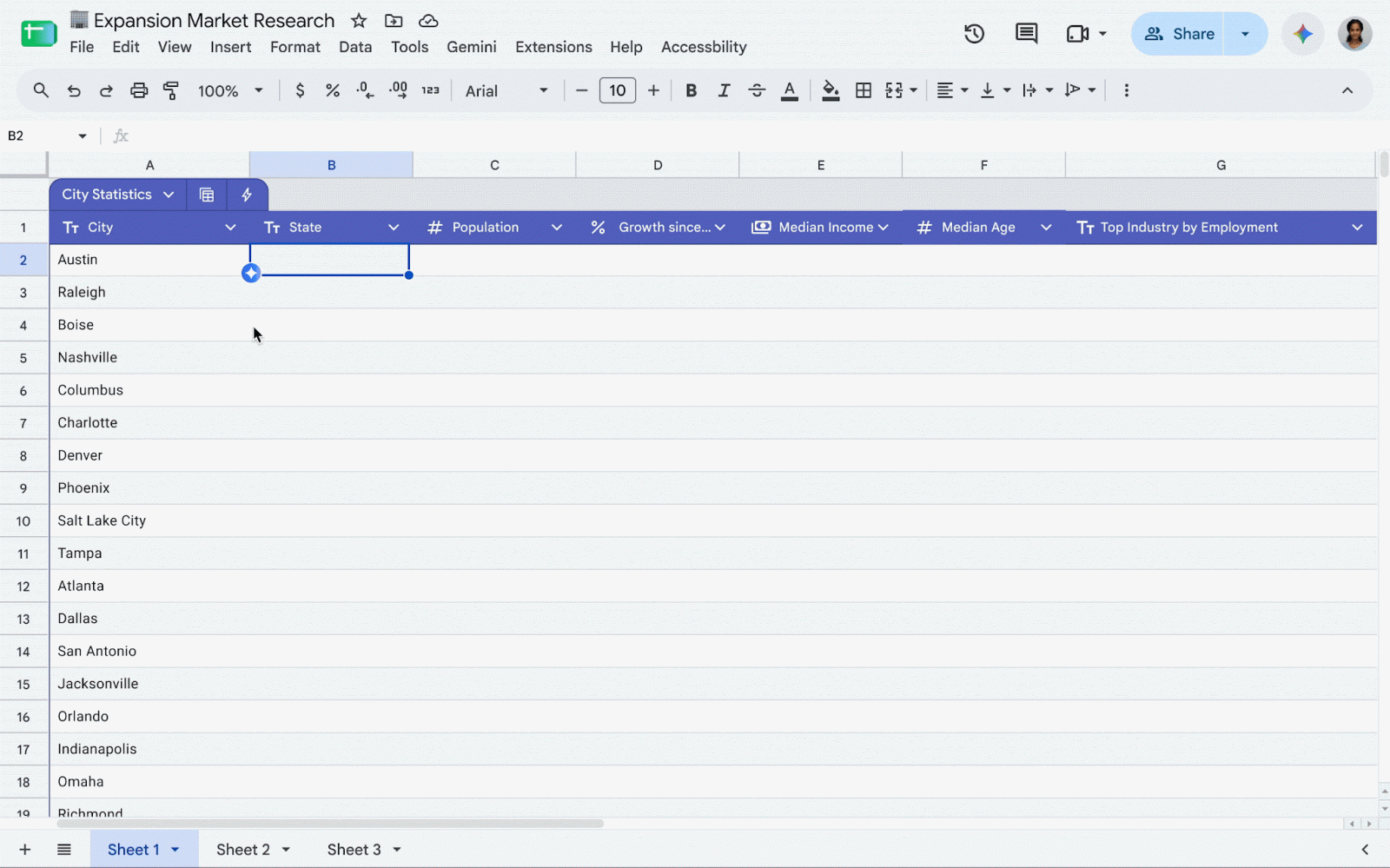The width and height of the screenshot is (1390, 868).
Task: Toggle strikethrough formatting
Action: tap(757, 90)
